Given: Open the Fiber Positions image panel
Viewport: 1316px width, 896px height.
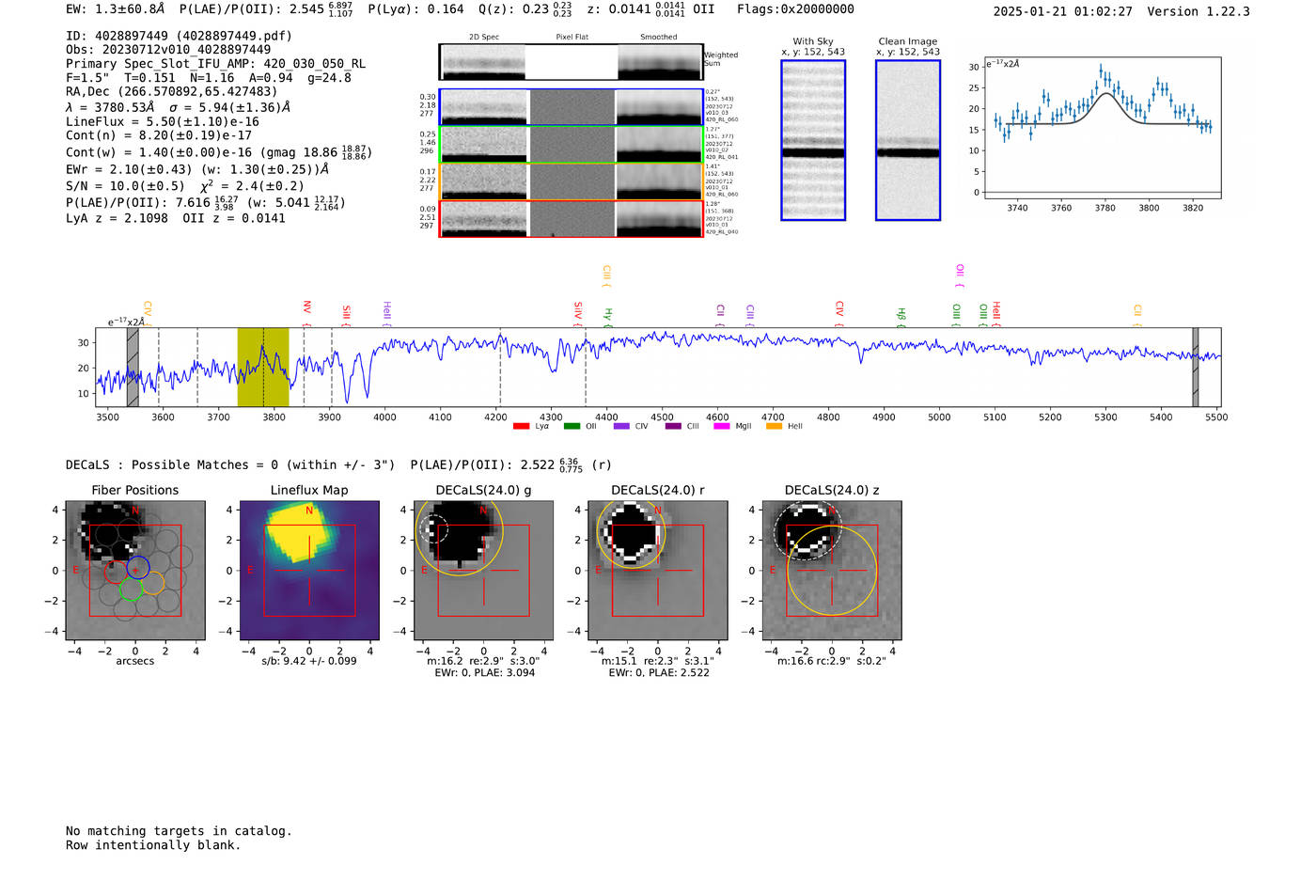Looking at the screenshot, I should (x=135, y=570).
